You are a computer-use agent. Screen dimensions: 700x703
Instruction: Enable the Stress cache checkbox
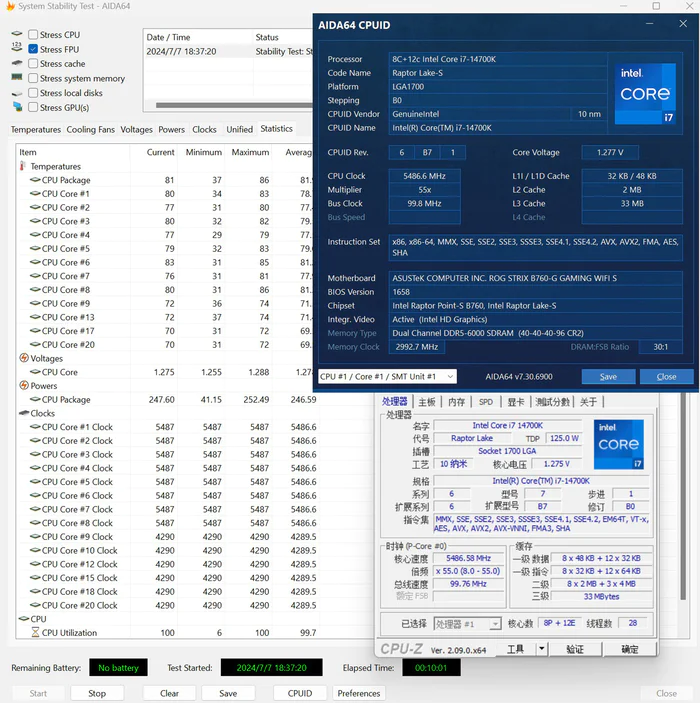(x=33, y=64)
